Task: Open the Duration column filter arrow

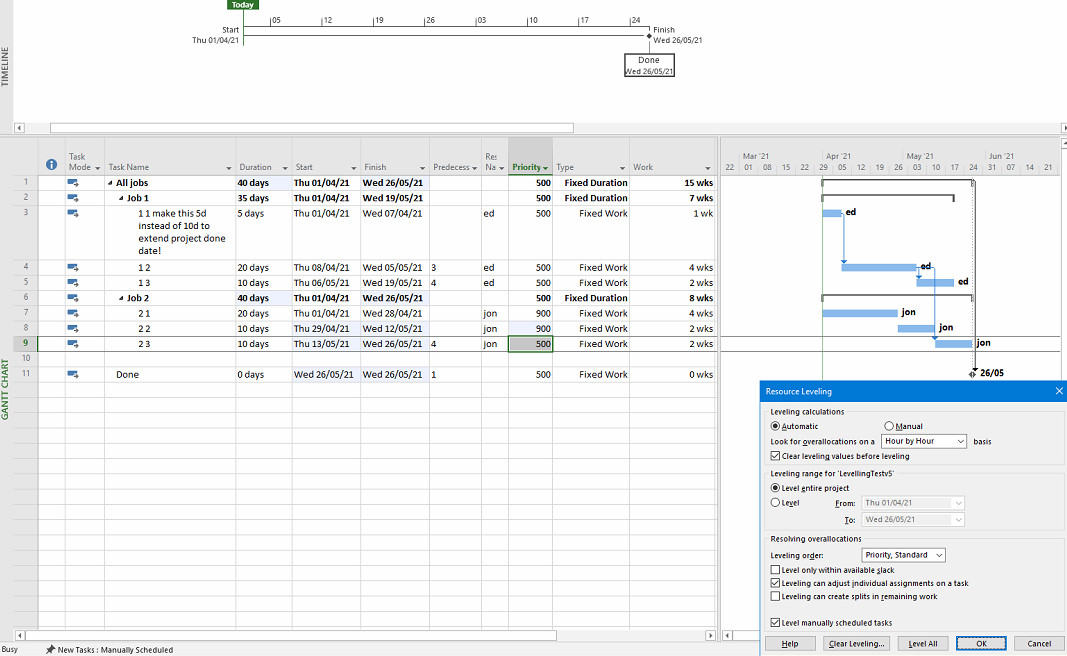Action: [x=285, y=168]
